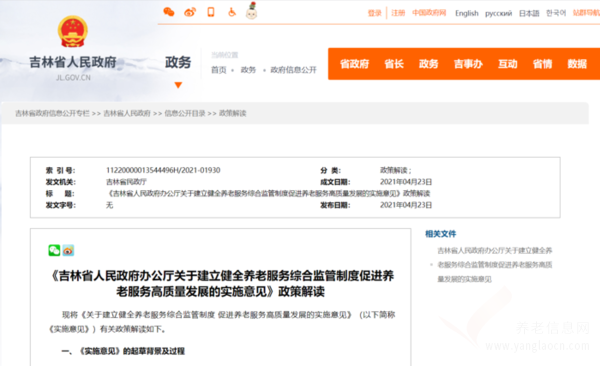Open the Weibo icon in top bar

[190, 12]
